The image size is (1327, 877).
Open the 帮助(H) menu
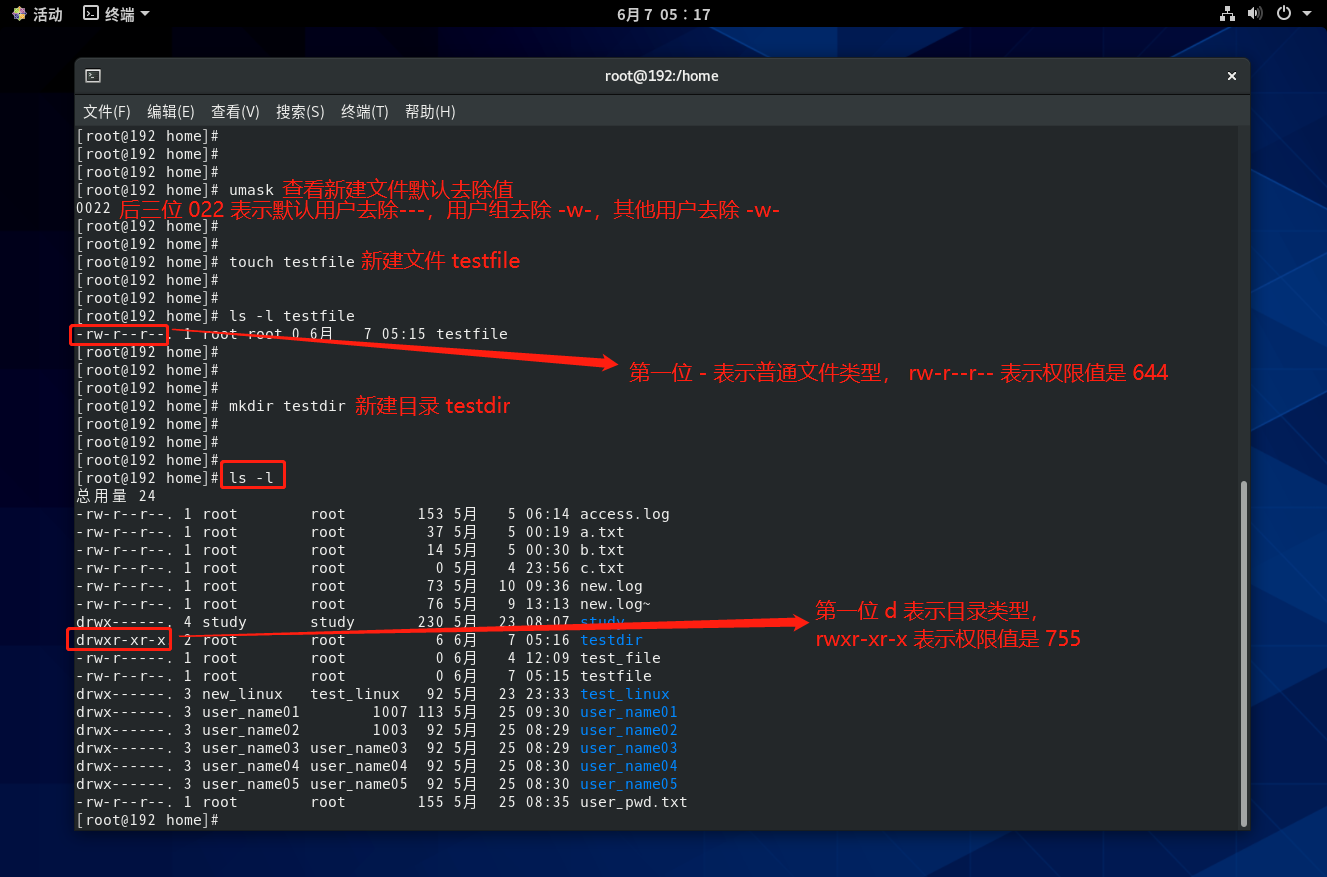(x=430, y=112)
